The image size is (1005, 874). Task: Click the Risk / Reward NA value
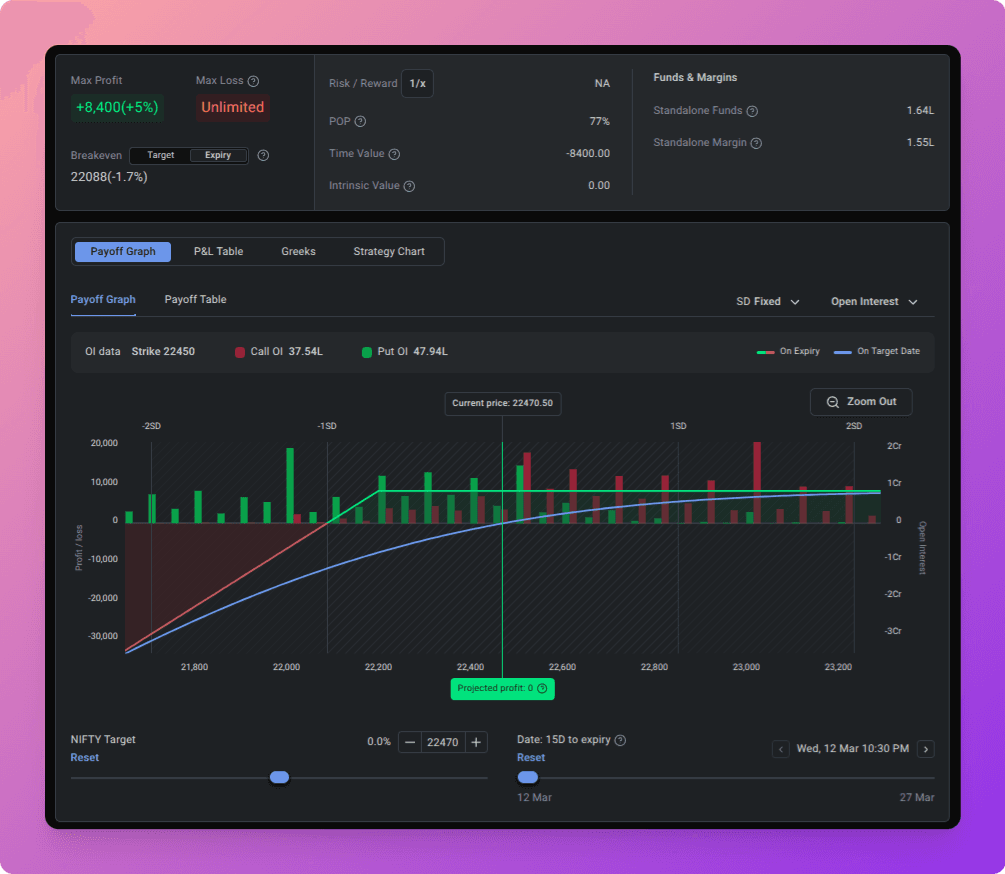pyautogui.click(x=602, y=83)
